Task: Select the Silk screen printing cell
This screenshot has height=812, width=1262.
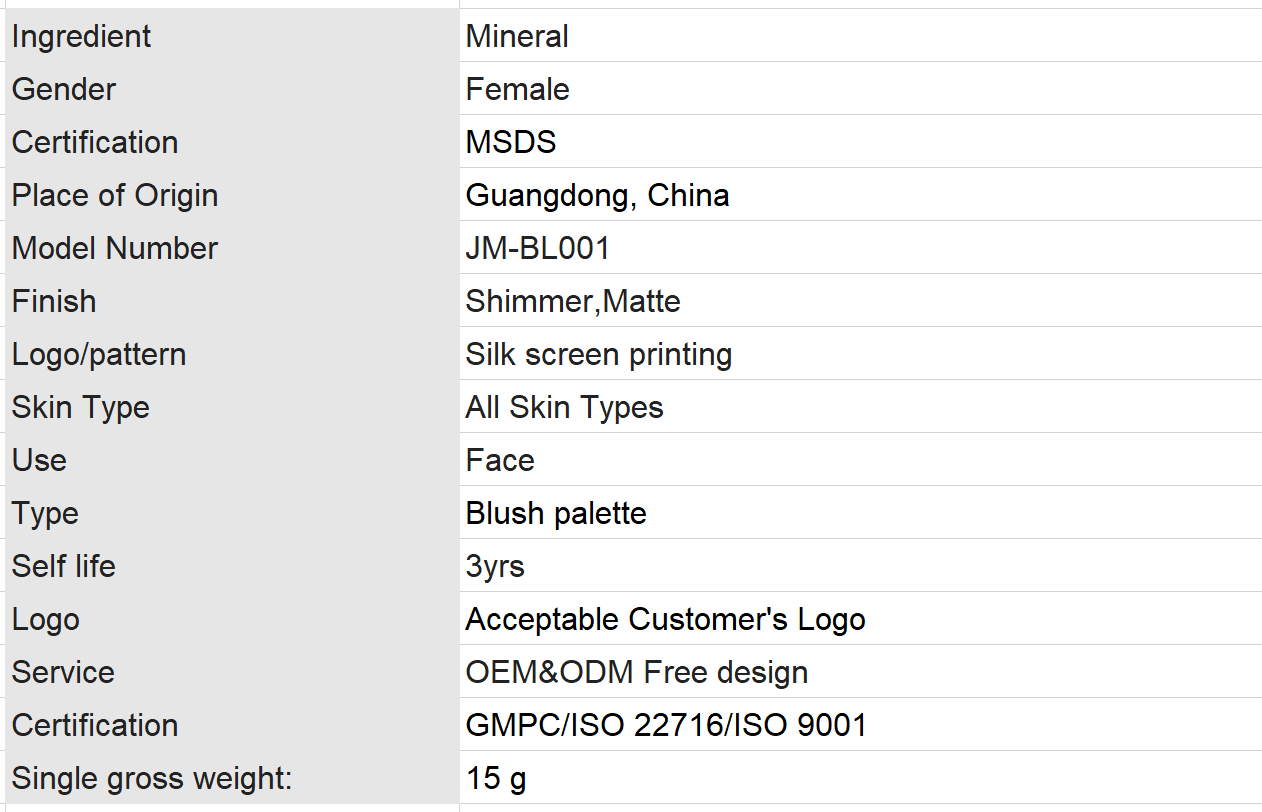Action: tap(861, 354)
